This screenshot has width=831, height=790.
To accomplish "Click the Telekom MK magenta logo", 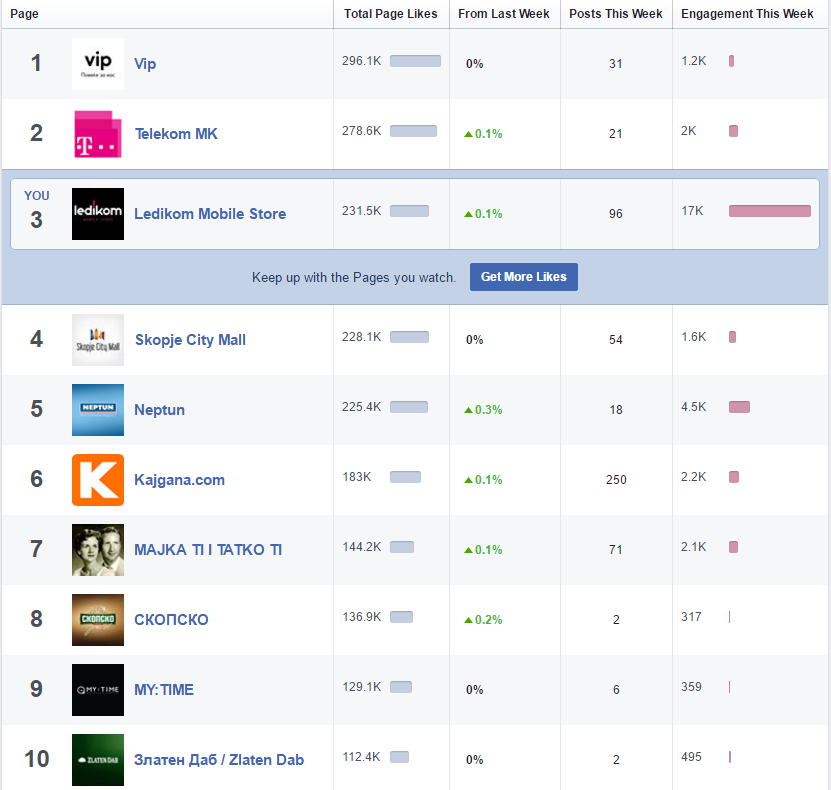I will pos(98,134).
